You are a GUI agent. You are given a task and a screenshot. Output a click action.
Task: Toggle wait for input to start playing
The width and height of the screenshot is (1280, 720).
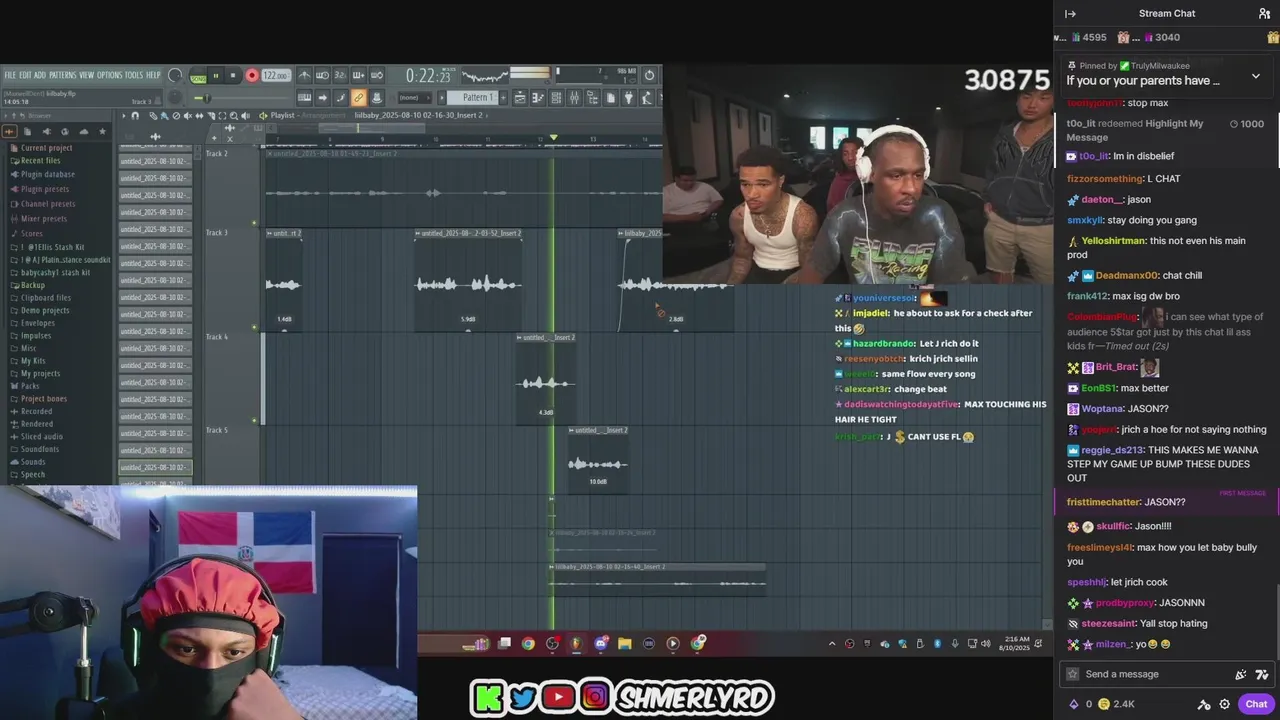322,75
